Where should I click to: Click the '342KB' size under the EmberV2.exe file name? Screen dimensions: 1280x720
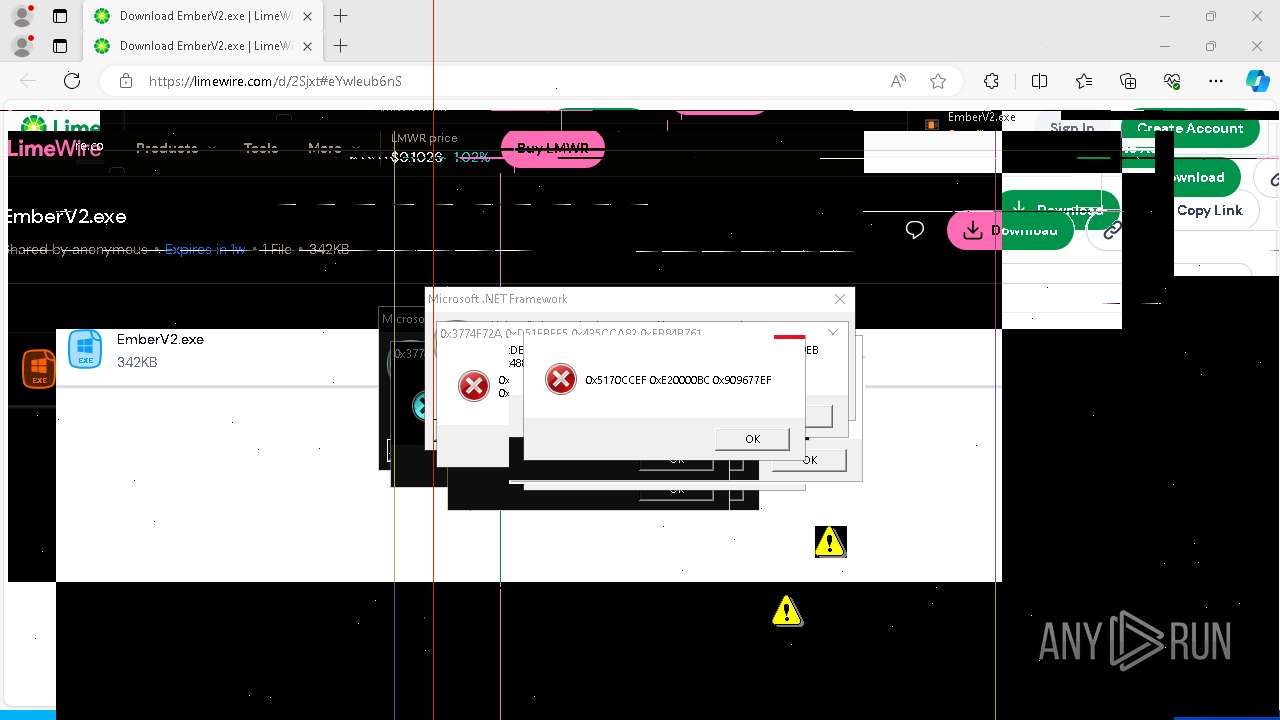click(137, 362)
